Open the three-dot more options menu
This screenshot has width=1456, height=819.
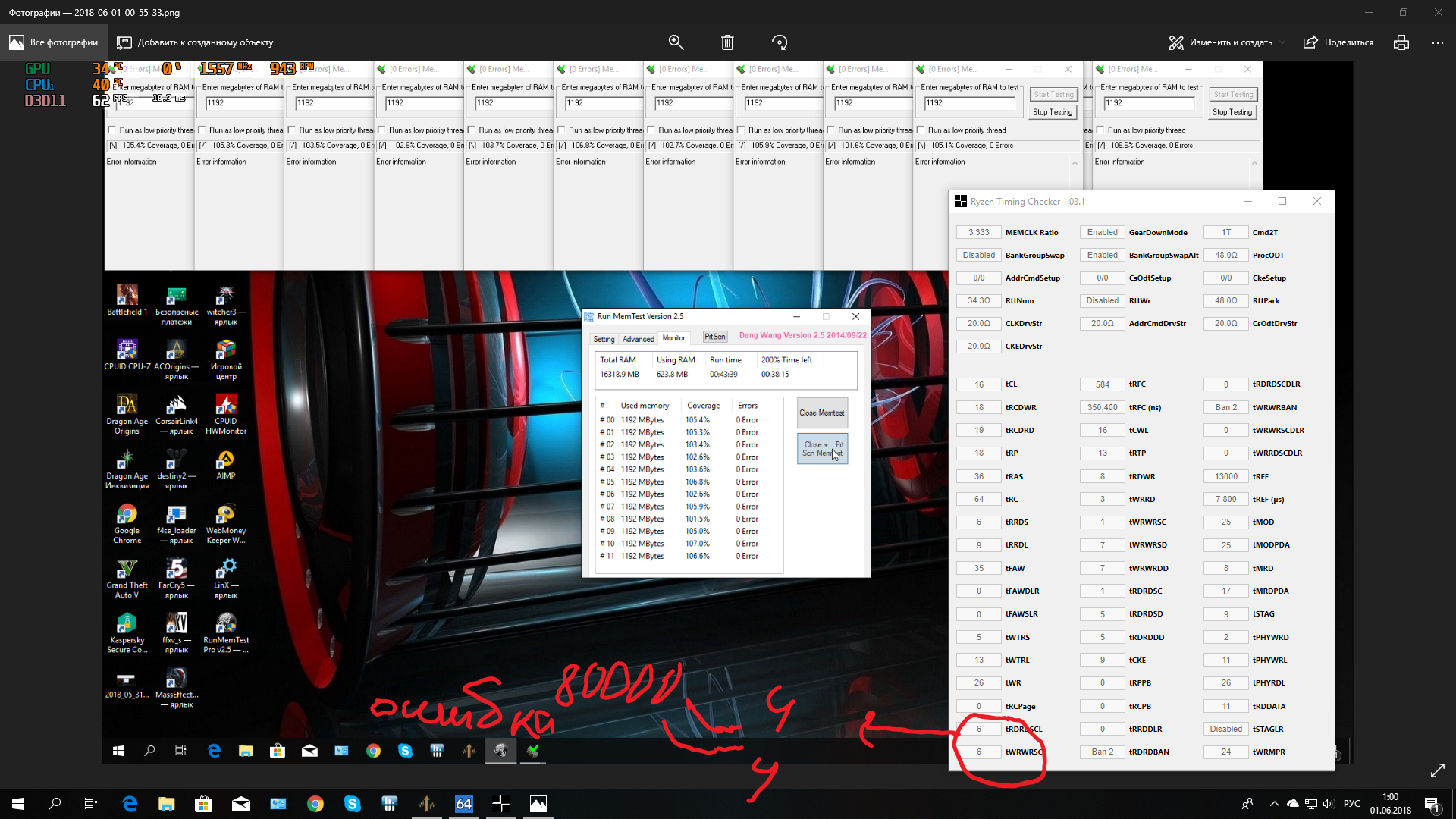(x=1437, y=42)
